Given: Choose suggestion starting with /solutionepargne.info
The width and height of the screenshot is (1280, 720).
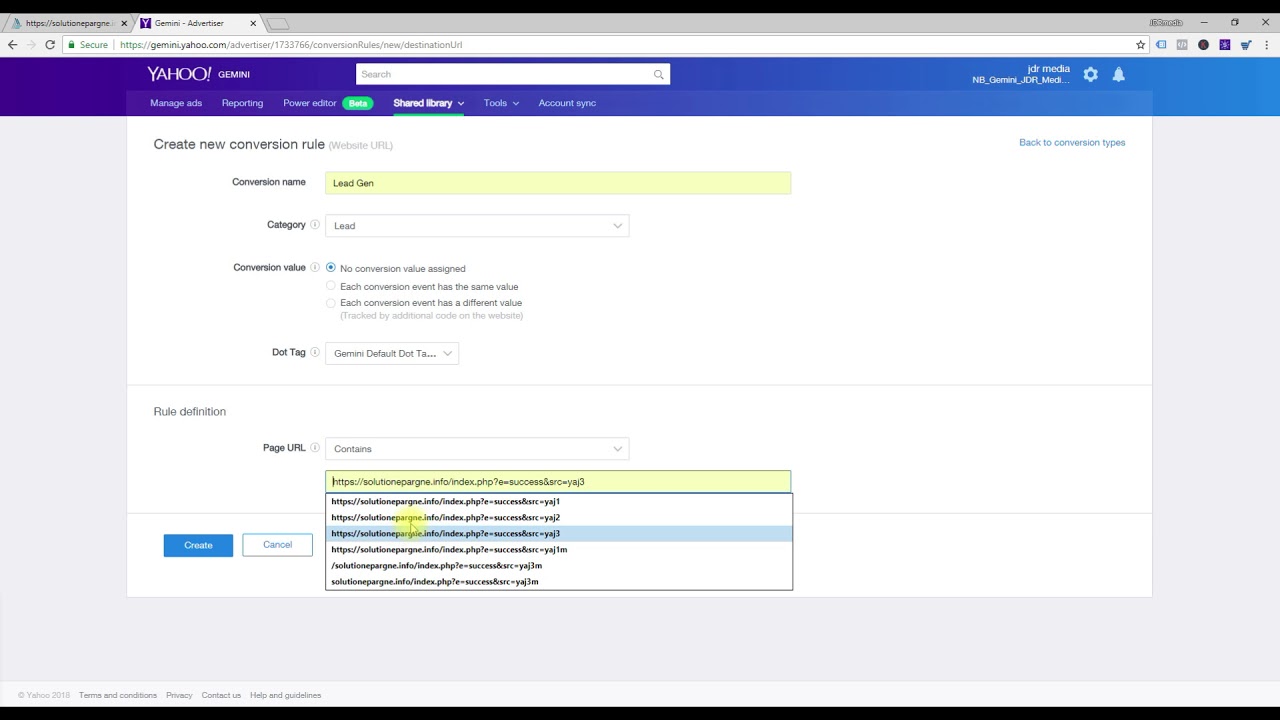Looking at the screenshot, I should (558, 565).
